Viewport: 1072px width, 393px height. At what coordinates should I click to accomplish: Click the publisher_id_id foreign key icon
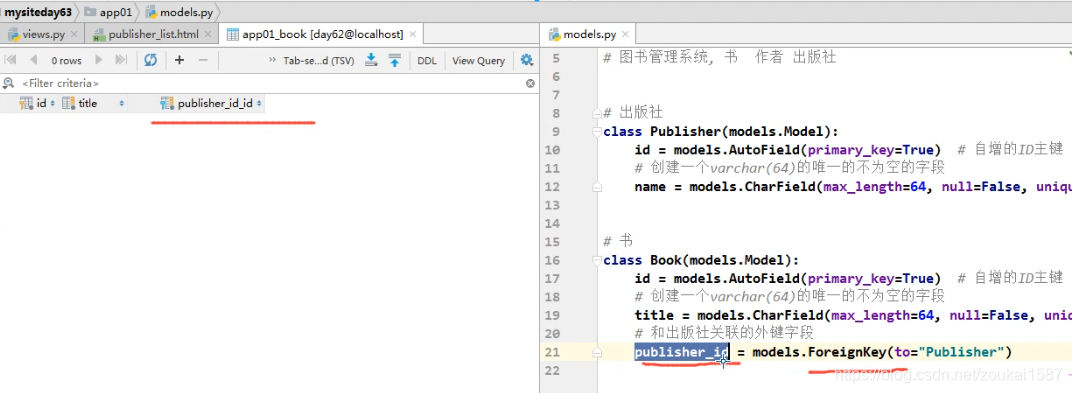click(x=167, y=104)
